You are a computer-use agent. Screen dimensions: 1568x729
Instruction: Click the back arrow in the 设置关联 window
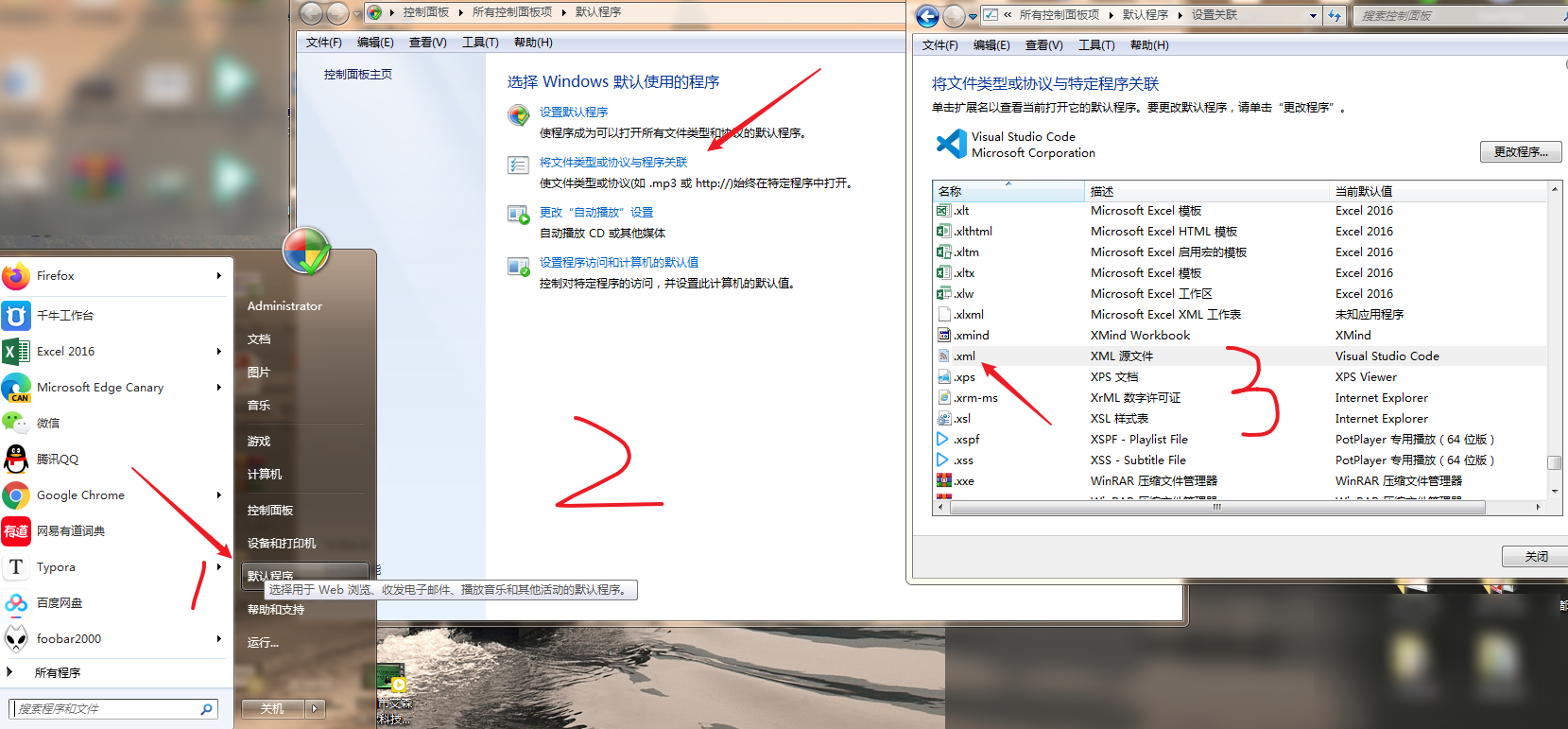(x=927, y=16)
